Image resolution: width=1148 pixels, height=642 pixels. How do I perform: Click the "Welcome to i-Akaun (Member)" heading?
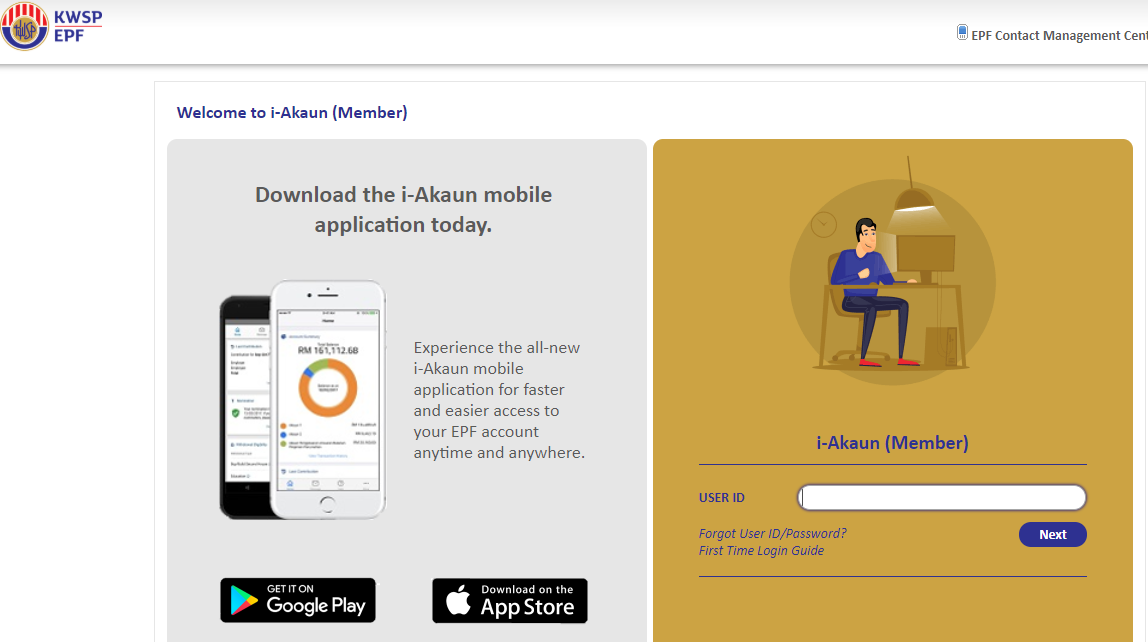pos(292,113)
